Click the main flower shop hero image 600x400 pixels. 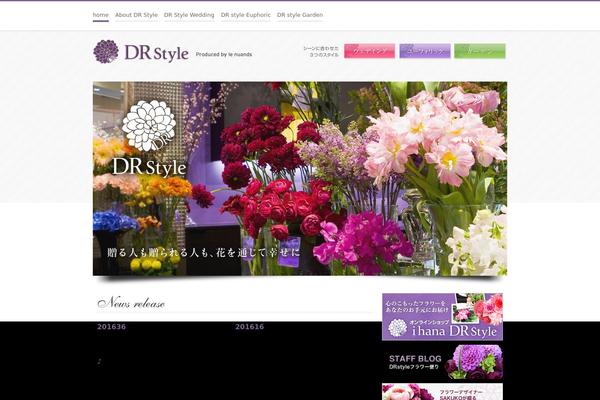point(300,178)
